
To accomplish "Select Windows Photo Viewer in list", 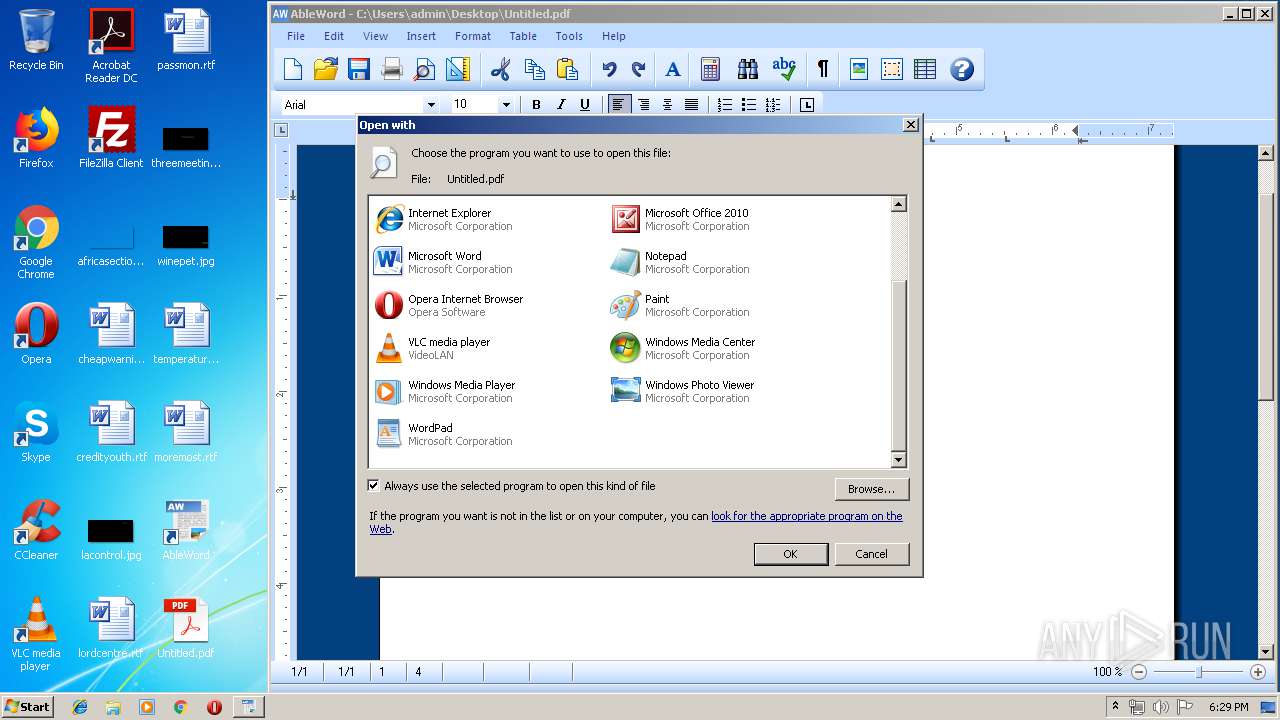I will [684, 391].
